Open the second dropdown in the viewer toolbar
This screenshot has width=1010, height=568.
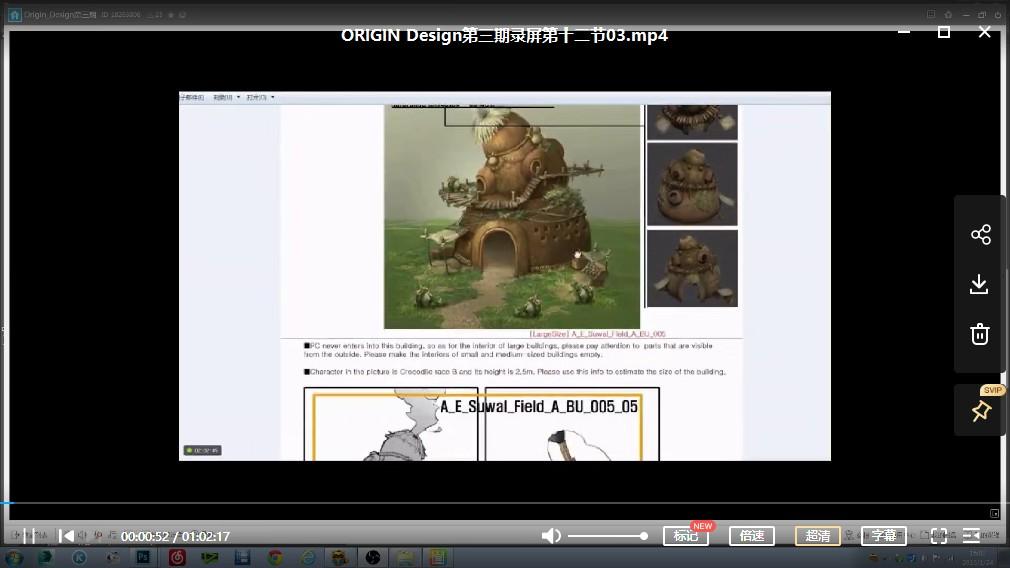point(226,97)
